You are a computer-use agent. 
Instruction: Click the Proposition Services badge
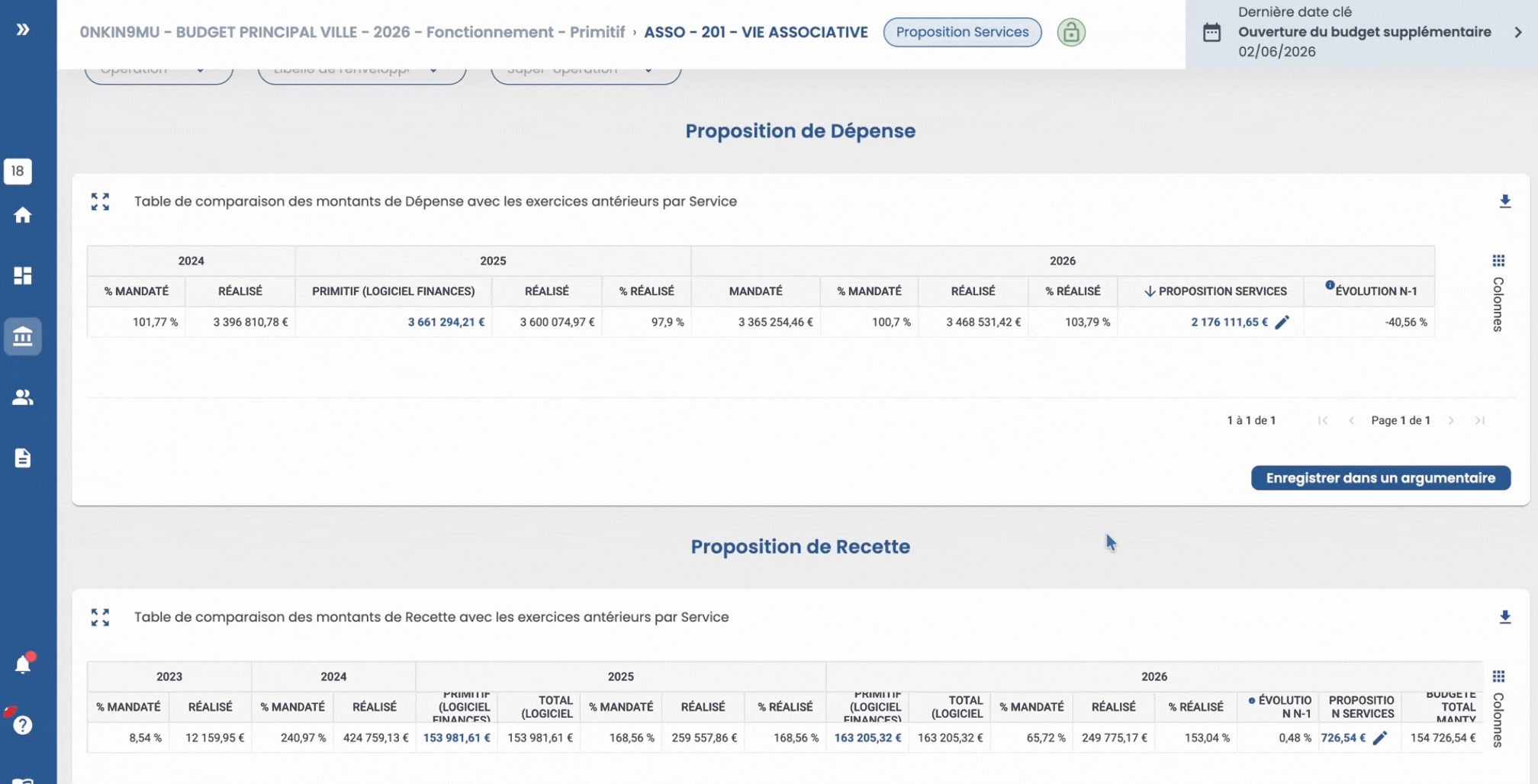pyautogui.click(x=962, y=32)
